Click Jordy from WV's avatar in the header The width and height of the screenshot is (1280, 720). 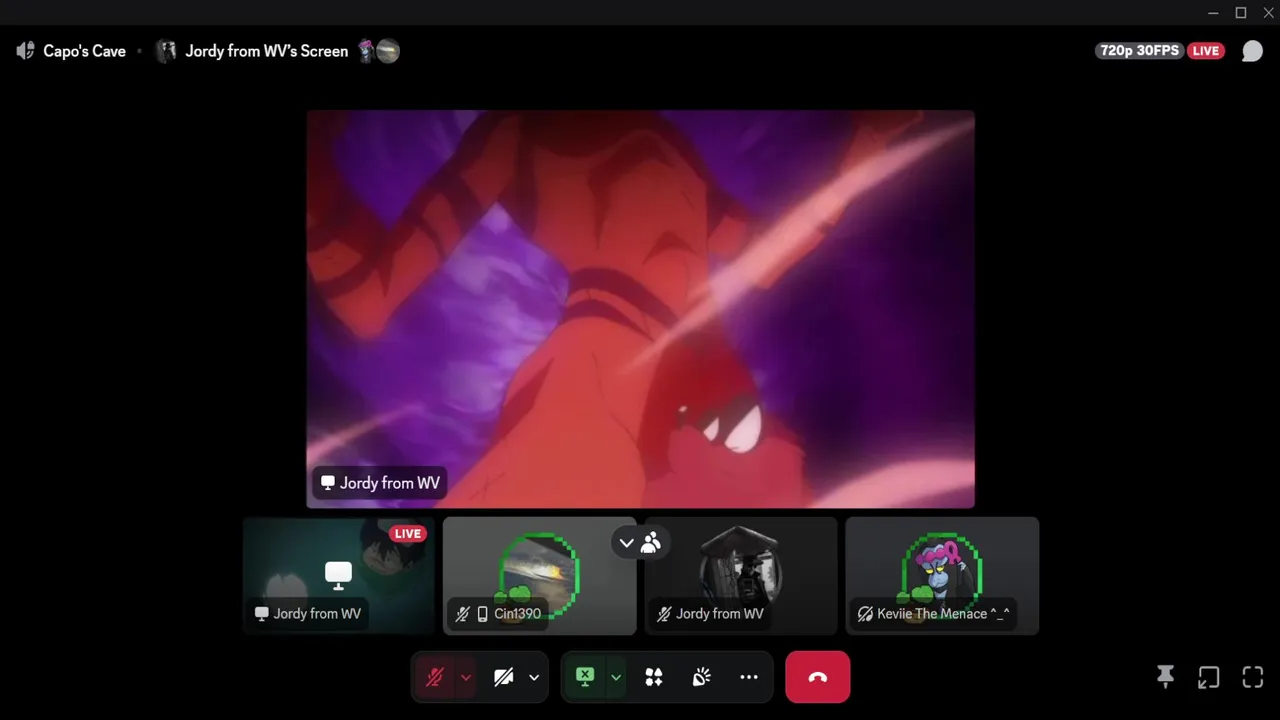(x=166, y=51)
